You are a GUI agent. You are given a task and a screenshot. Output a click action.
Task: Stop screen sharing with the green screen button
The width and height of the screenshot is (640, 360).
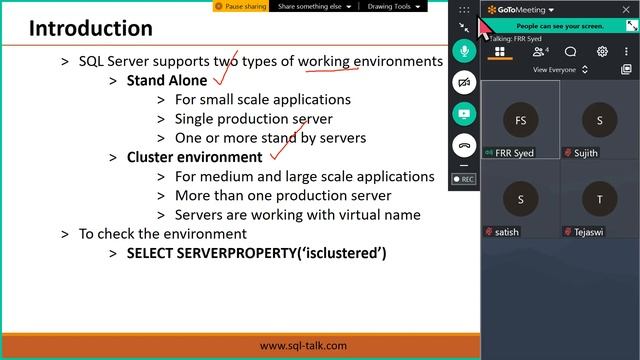tap(464, 114)
